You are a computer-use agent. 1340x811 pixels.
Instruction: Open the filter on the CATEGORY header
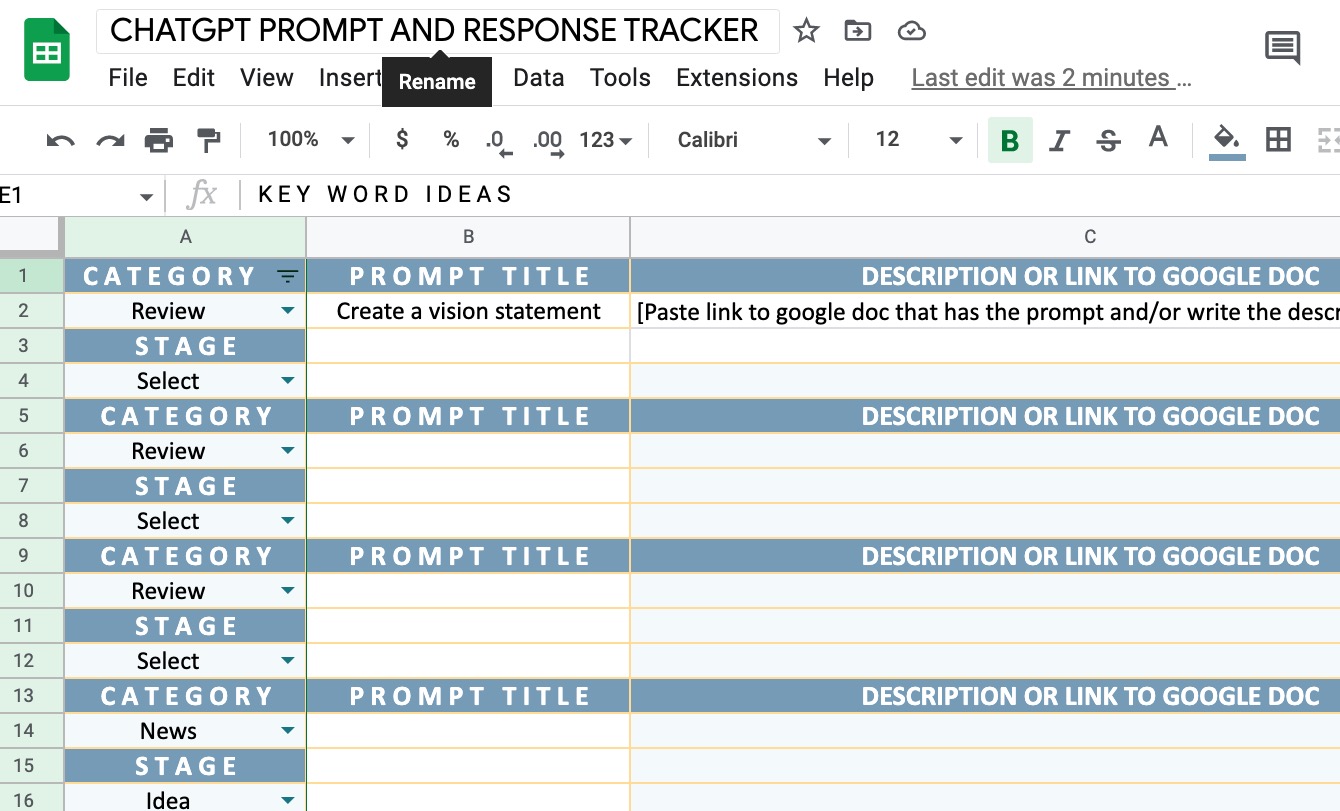coord(288,276)
